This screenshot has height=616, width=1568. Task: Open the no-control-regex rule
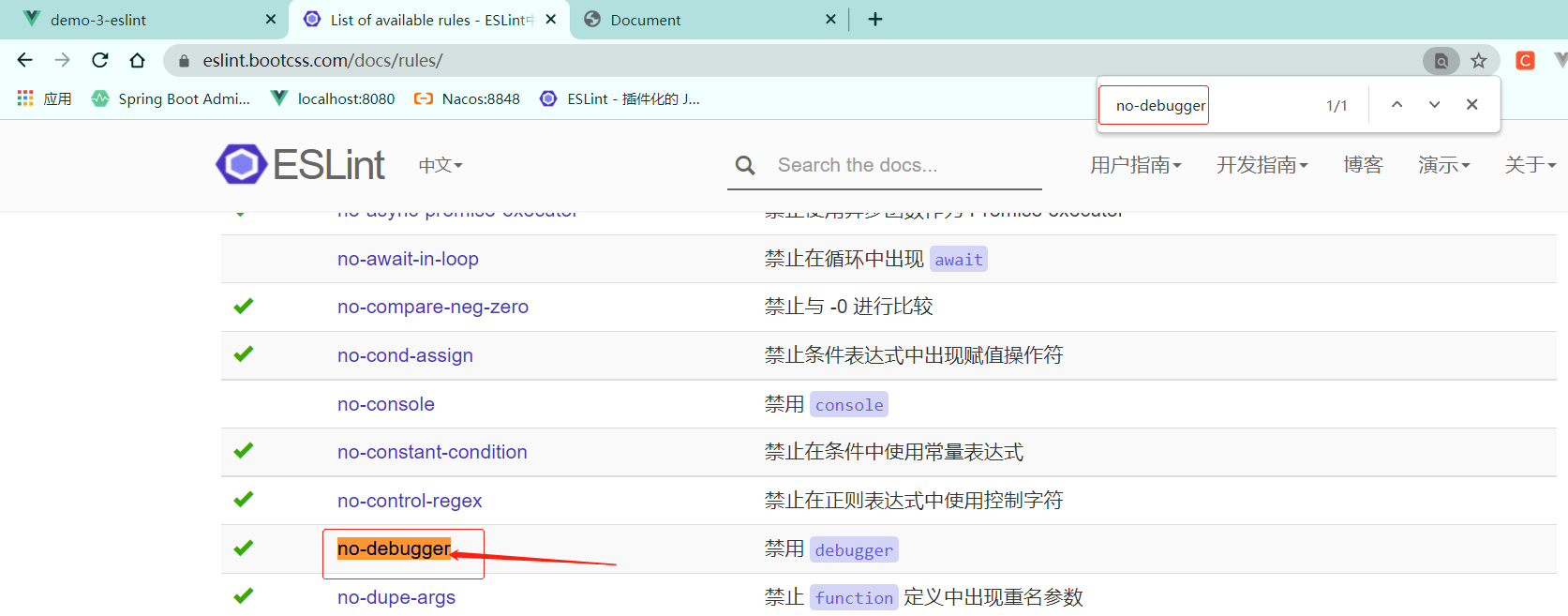pos(410,501)
